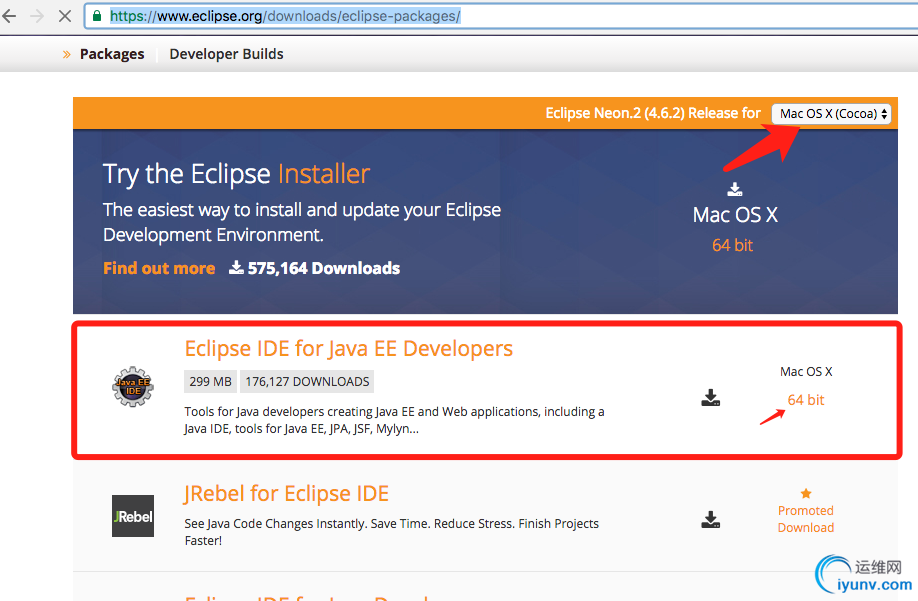Open Eclipse IDE for Java EE Developers title

coord(348,348)
